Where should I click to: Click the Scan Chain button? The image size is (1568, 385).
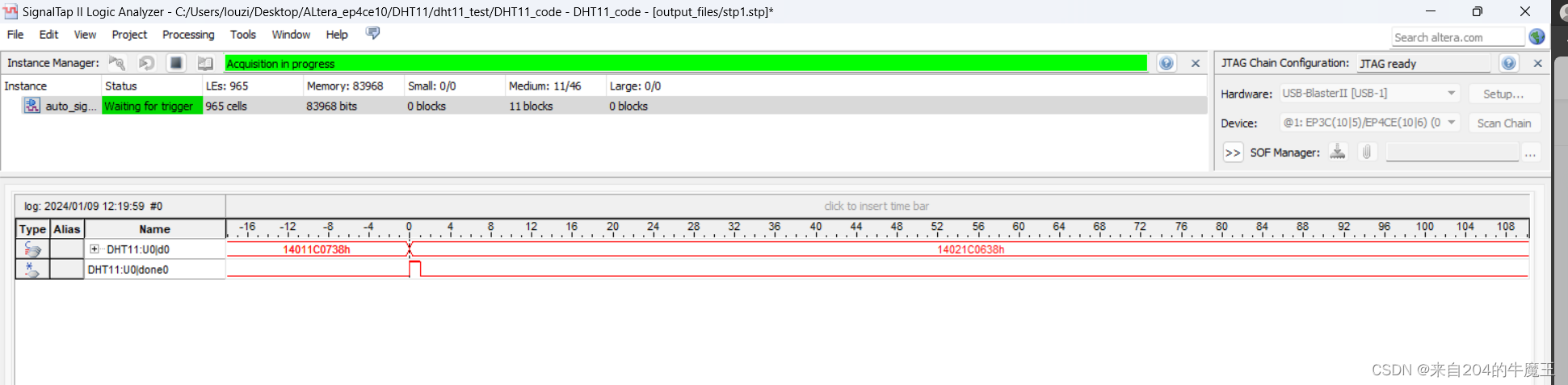pos(1503,123)
